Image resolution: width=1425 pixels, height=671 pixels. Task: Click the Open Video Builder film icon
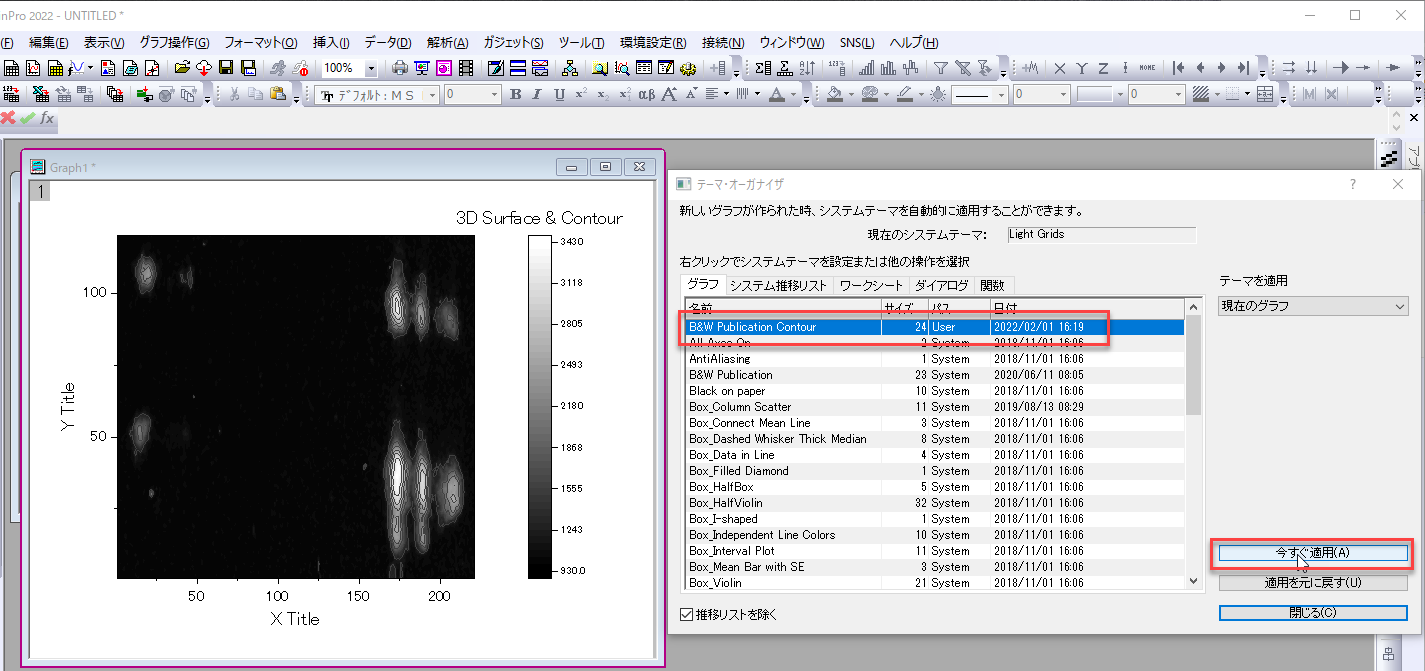[466, 68]
